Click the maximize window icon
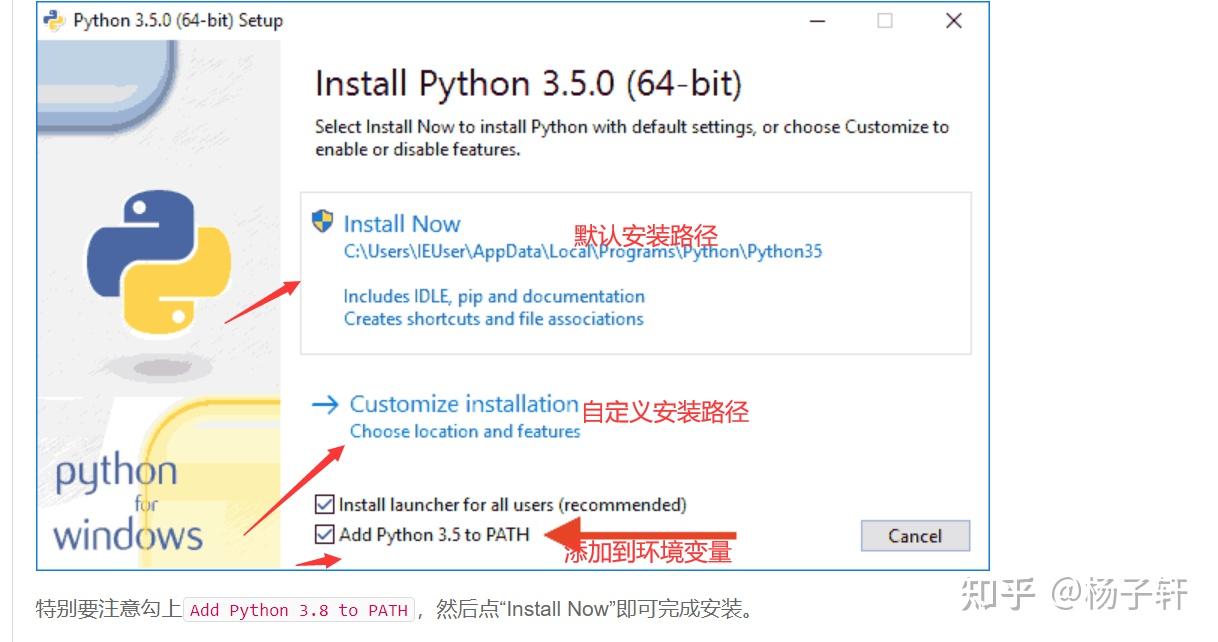 point(885,20)
